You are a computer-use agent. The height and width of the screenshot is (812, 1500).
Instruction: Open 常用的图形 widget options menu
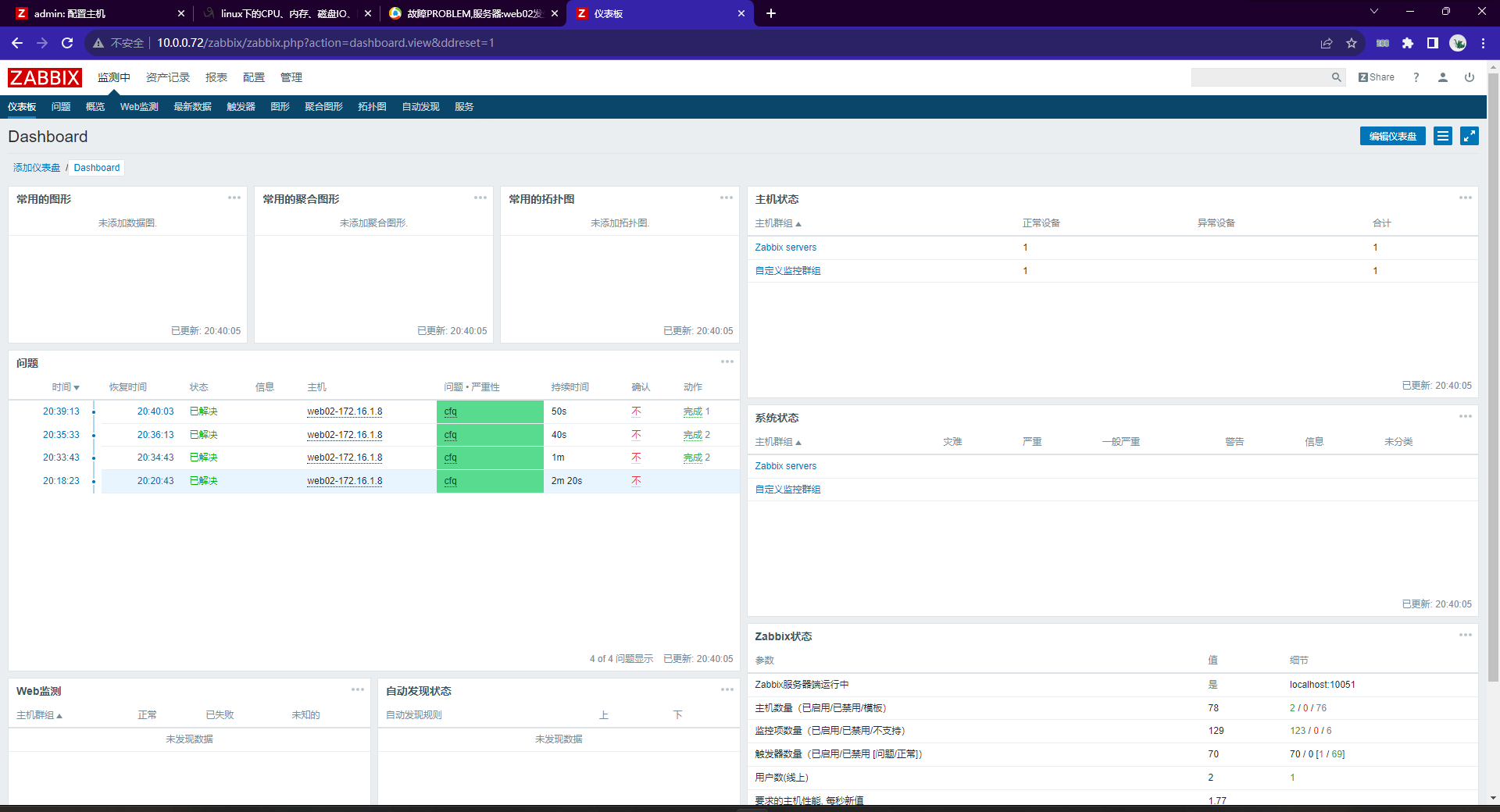[234, 198]
